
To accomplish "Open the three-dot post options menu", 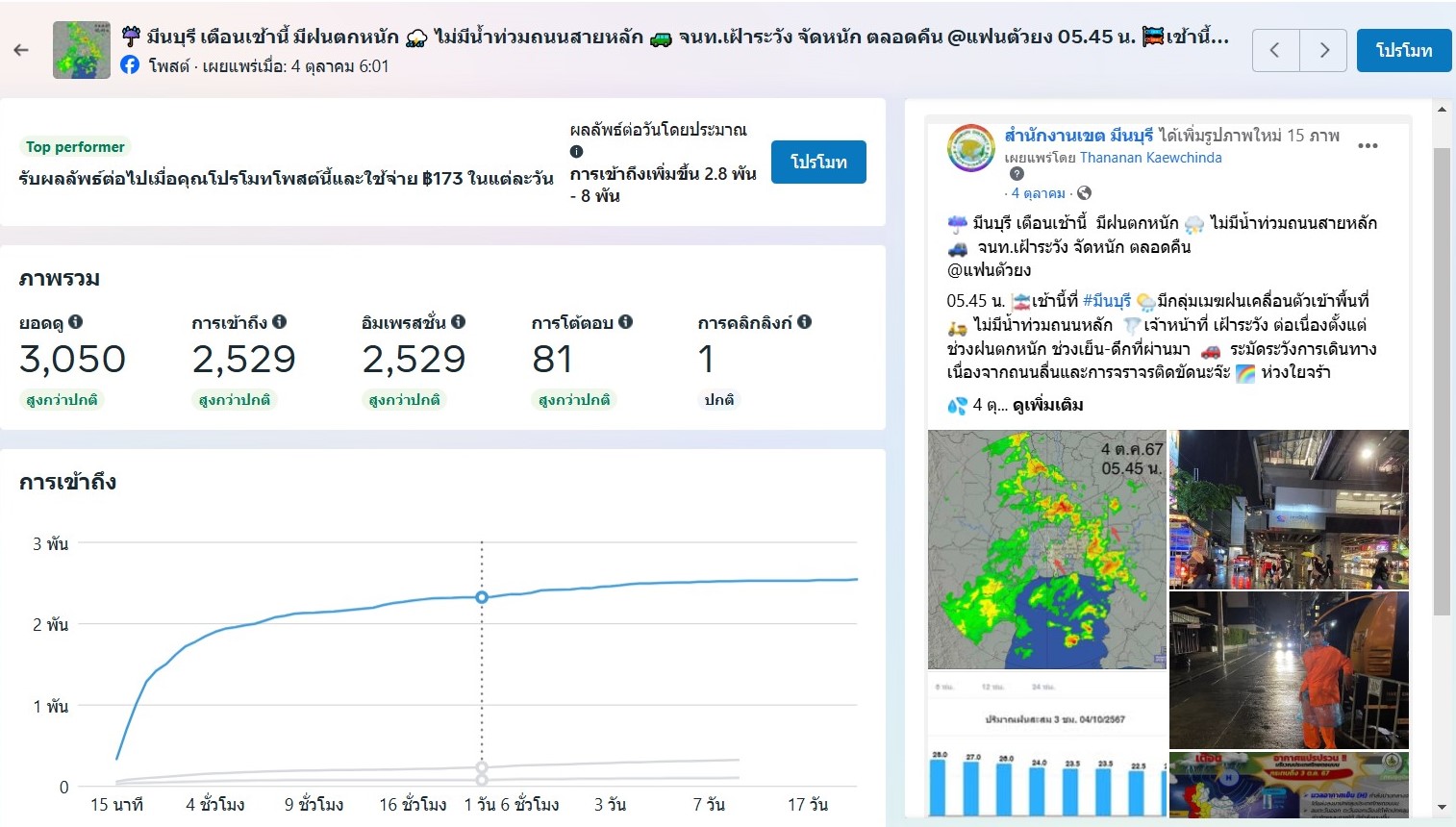I will tap(1368, 146).
